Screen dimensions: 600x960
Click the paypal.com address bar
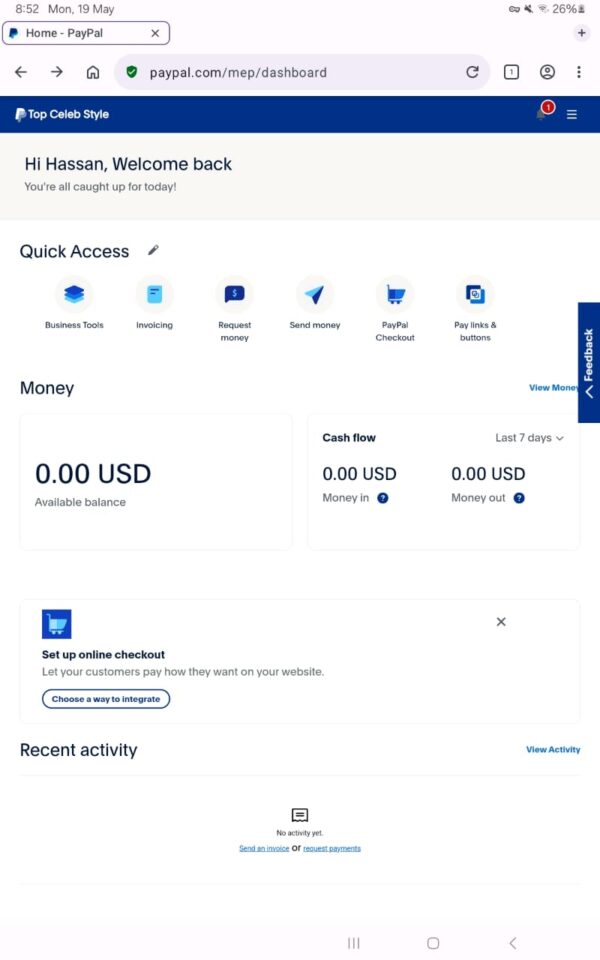pos(300,72)
